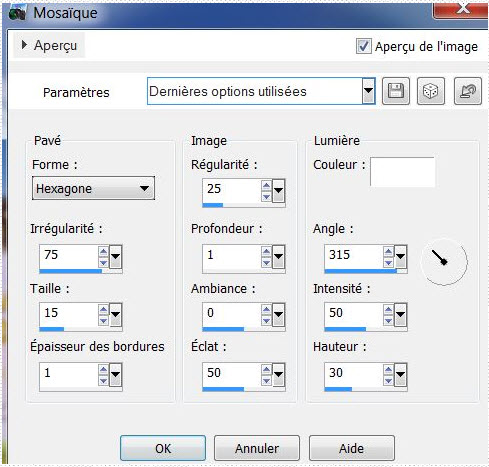Viewport: 489px width, 467px height.
Task: Click the Épaisseur des bordures value field
Action: [x=69, y=373]
